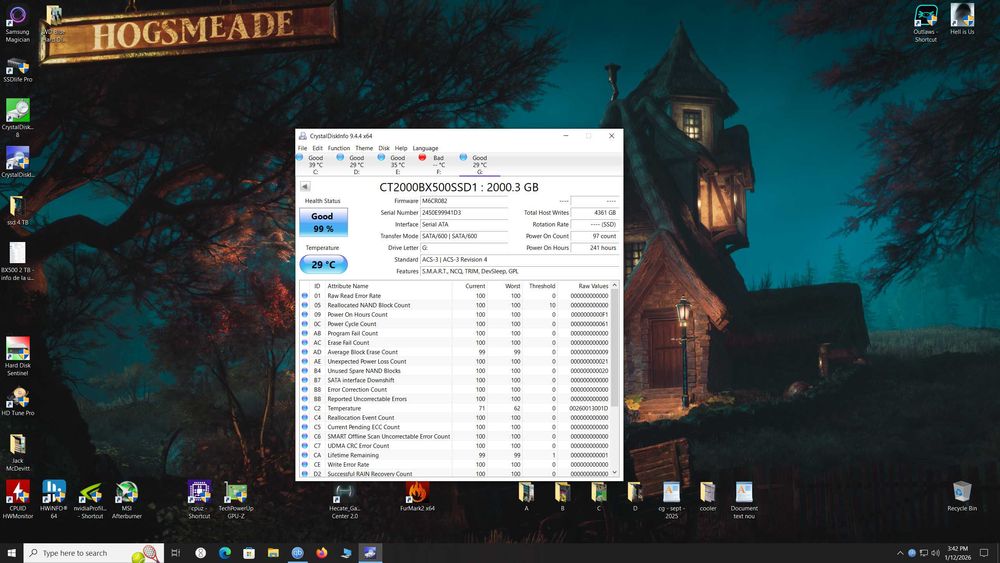Click the SMART attribute list scrollbar thumb
The width and height of the screenshot is (1000, 563).
coord(615,348)
